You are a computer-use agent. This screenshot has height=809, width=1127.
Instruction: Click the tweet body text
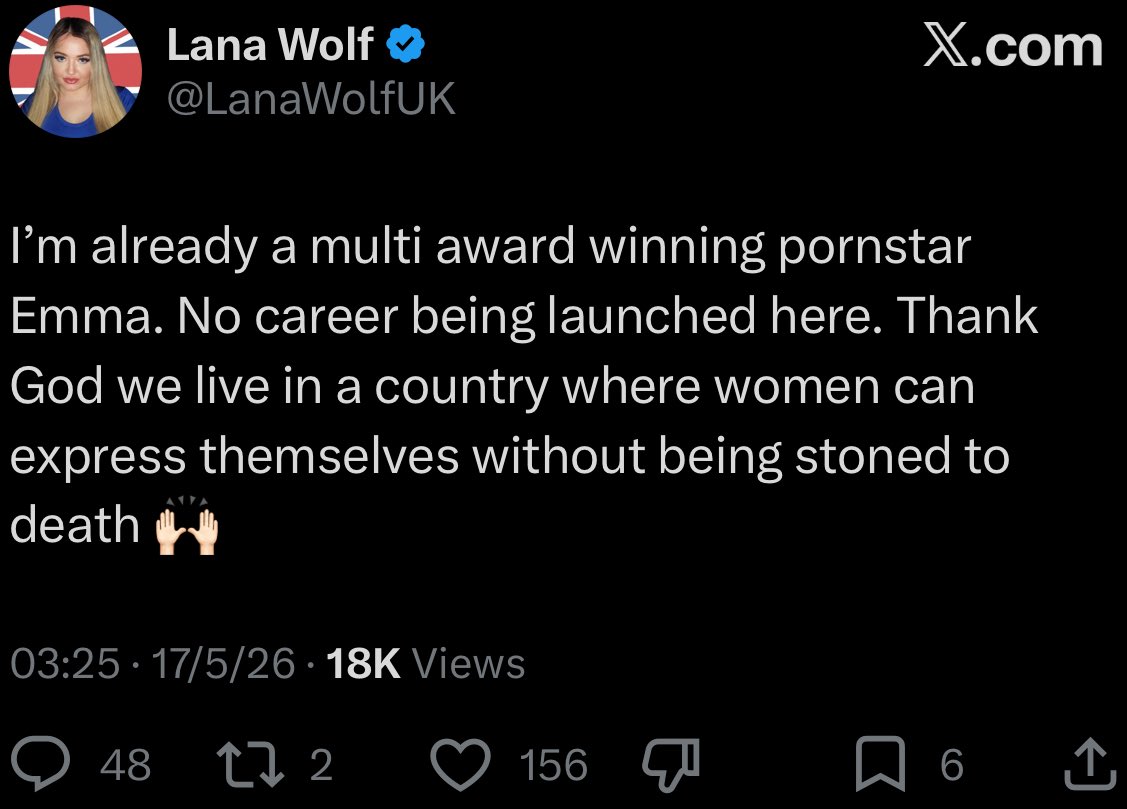click(525, 386)
